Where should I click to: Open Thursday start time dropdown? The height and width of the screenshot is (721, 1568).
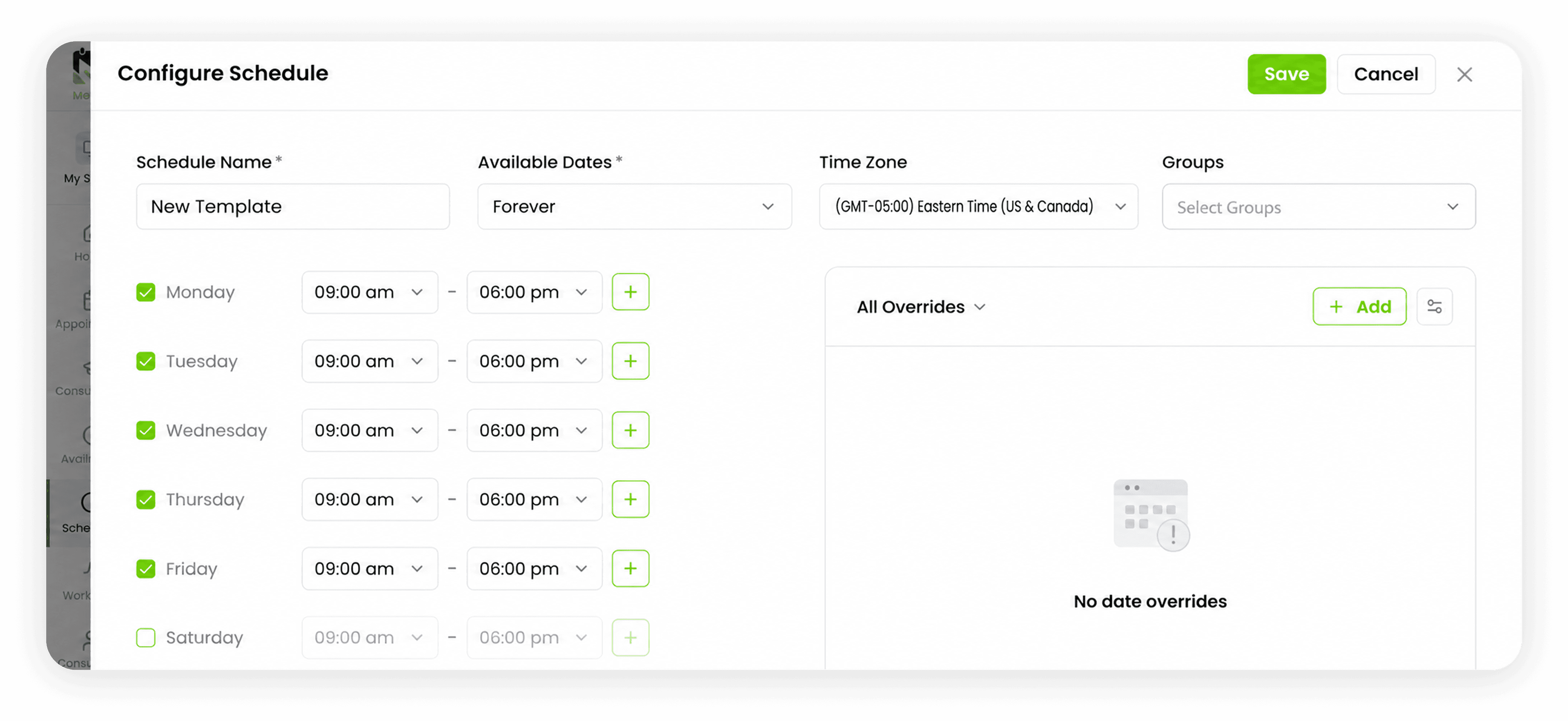point(370,499)
